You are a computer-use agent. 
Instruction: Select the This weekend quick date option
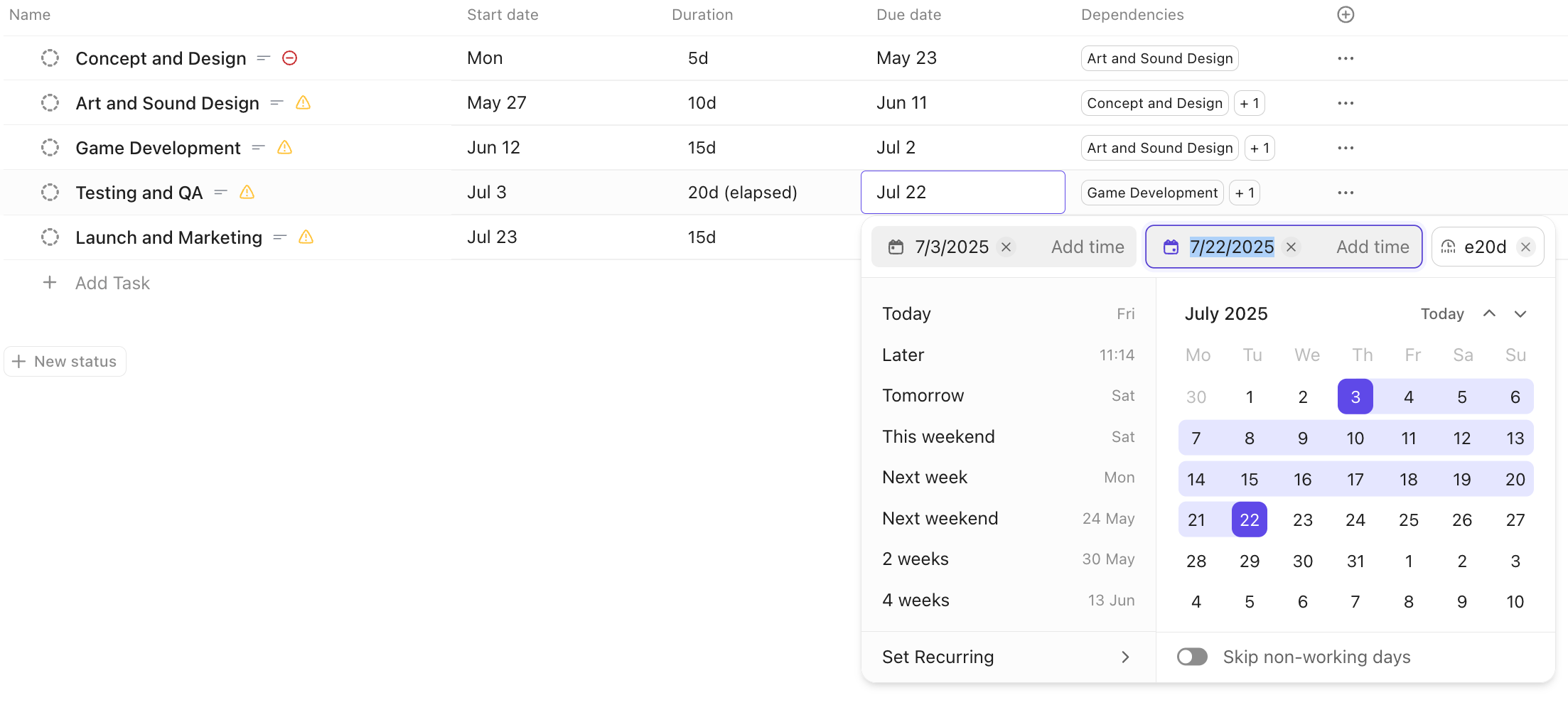coord(1009,437)
